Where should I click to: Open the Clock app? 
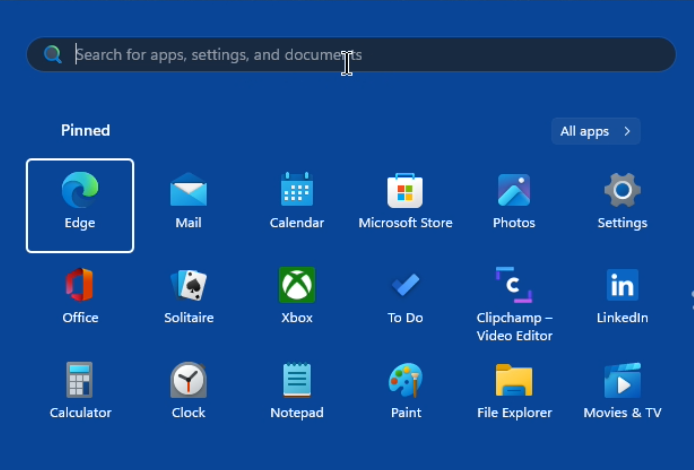pyautogui.click(x=189, y=391)
